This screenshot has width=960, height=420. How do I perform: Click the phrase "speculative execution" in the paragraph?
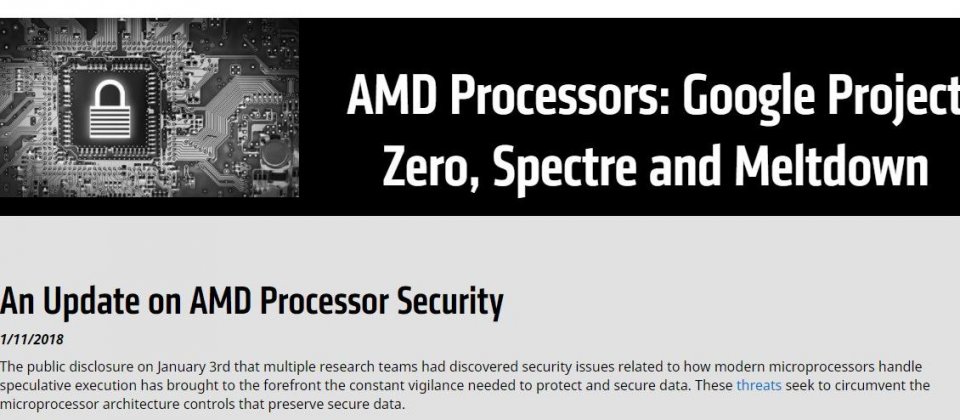[x=69, y=386]
